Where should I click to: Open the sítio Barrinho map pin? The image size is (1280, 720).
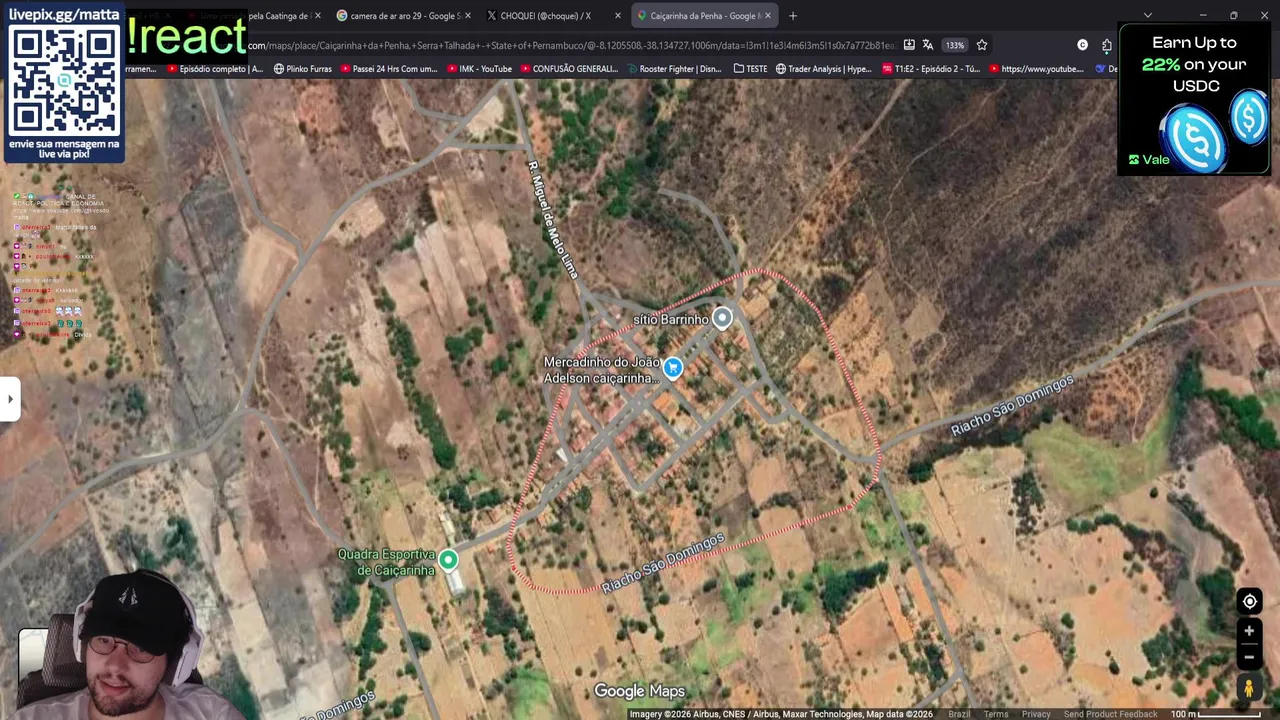coord(722,318)
